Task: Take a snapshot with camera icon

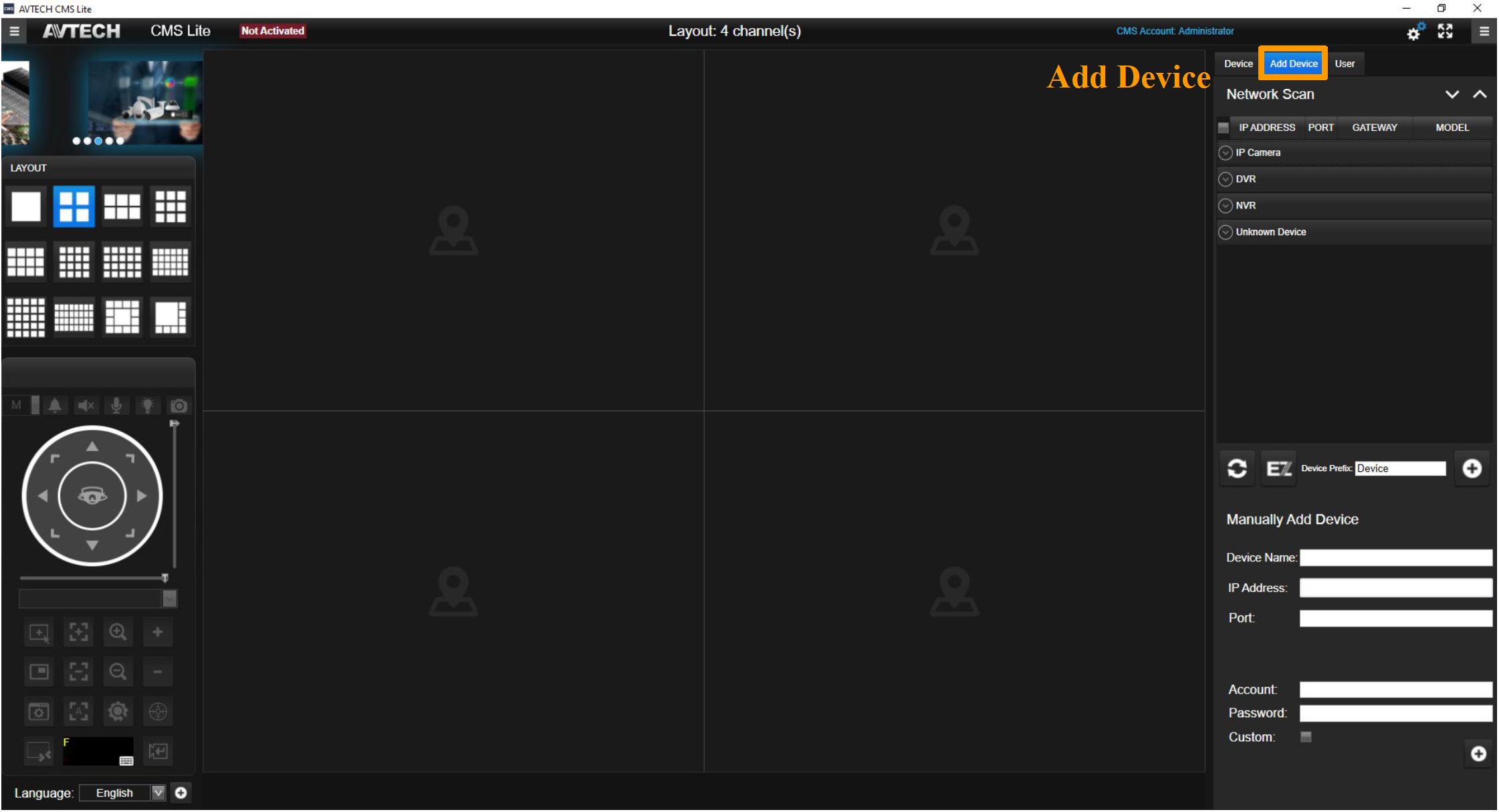Action: [179, 406]
